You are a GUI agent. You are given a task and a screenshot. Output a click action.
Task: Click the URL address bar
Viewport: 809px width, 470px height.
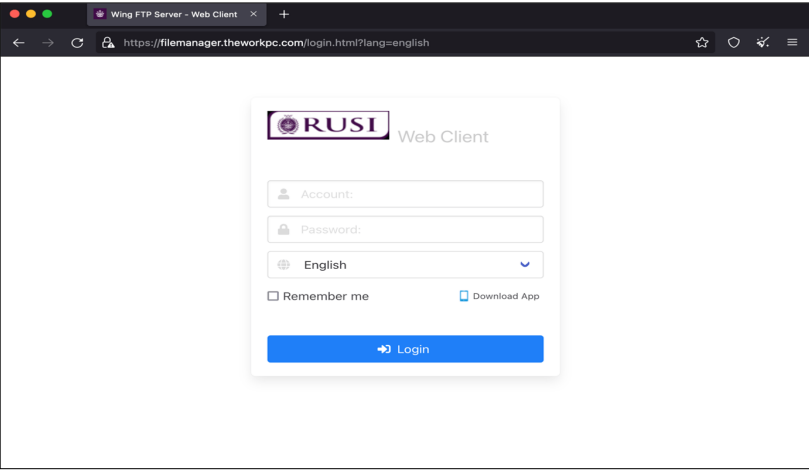[x=400, y=43]
